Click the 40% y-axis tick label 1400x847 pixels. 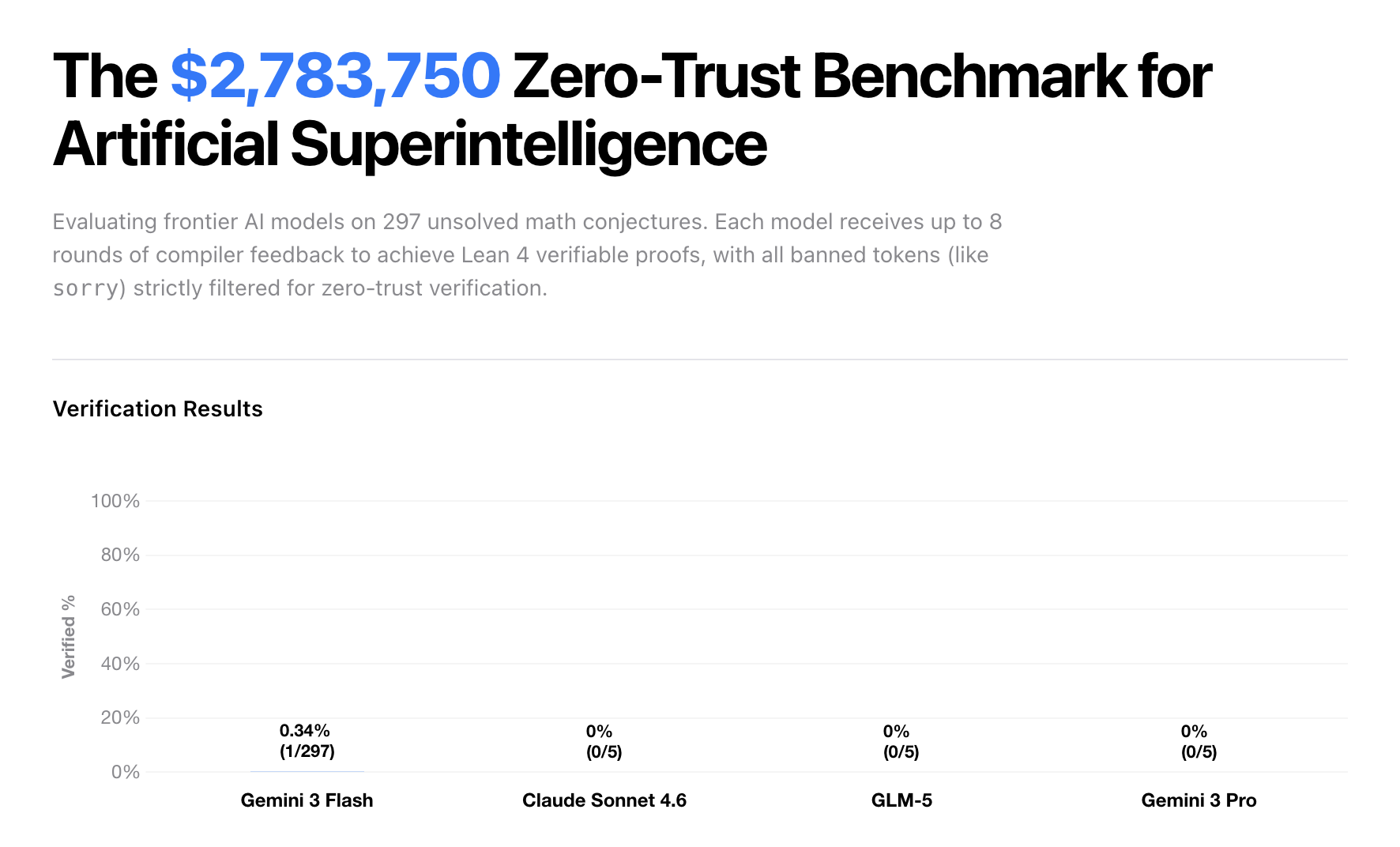click(x=120, y=664)
